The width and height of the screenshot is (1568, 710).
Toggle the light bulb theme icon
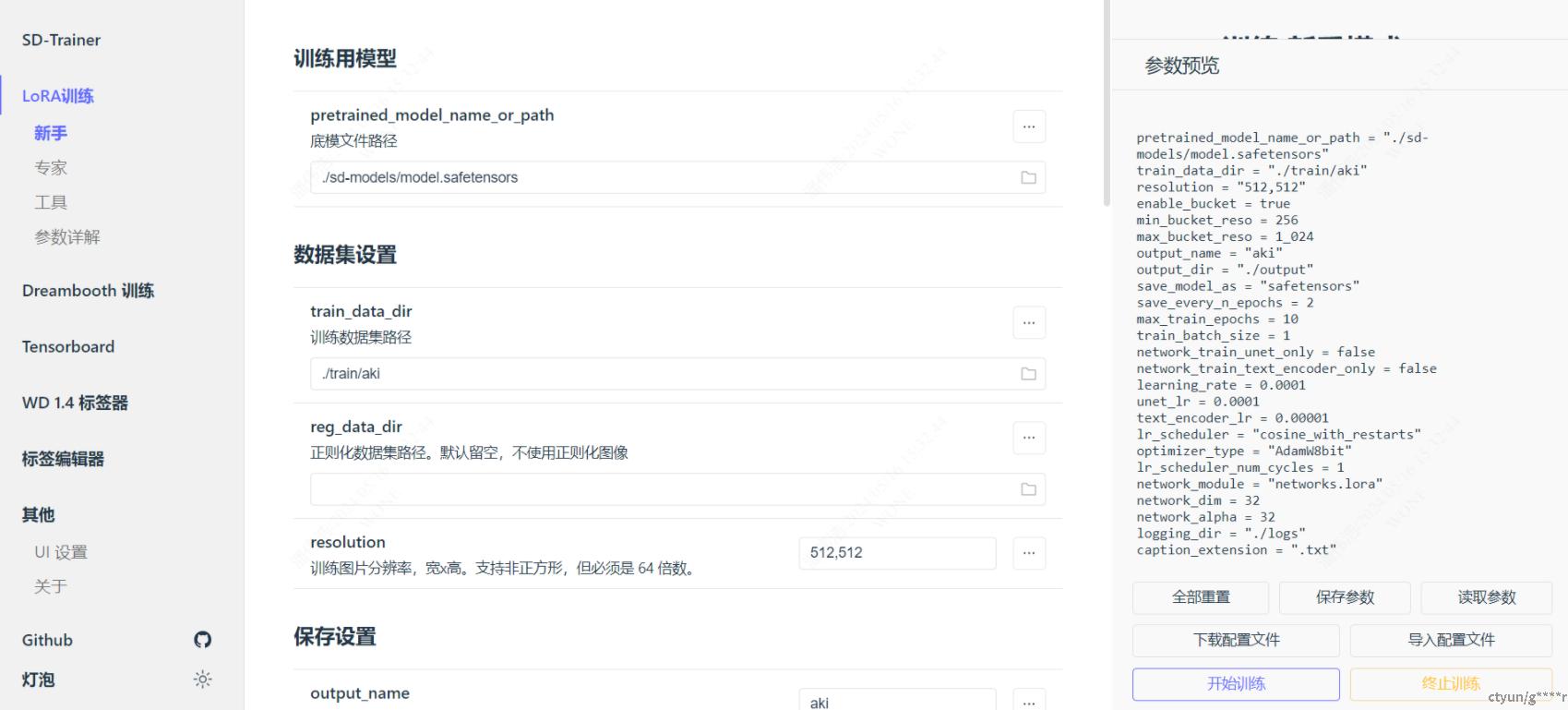coord(202,680)
